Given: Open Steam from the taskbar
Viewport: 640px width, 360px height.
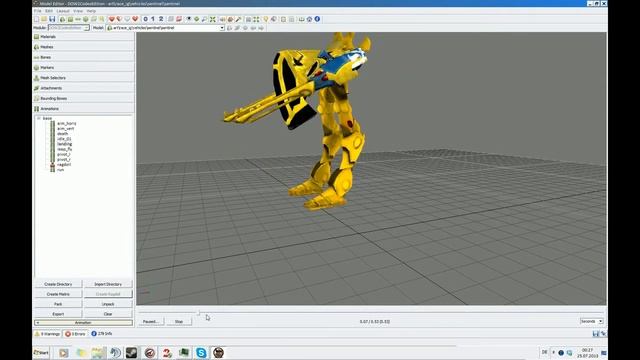Looking at the screenshot, I should tap(131, 353).
